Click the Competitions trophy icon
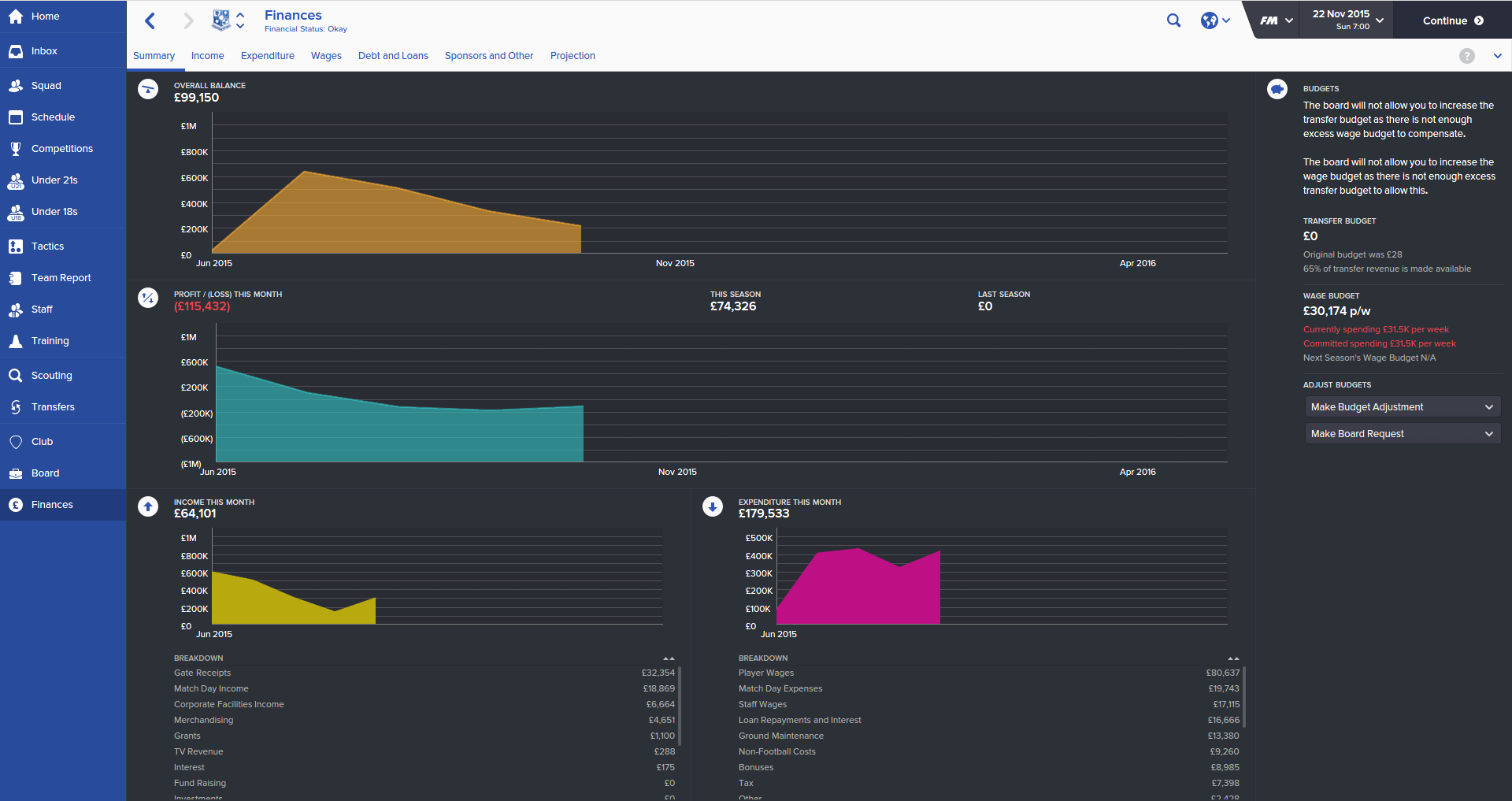This screenshot has height=801, width=1512. 16,149
